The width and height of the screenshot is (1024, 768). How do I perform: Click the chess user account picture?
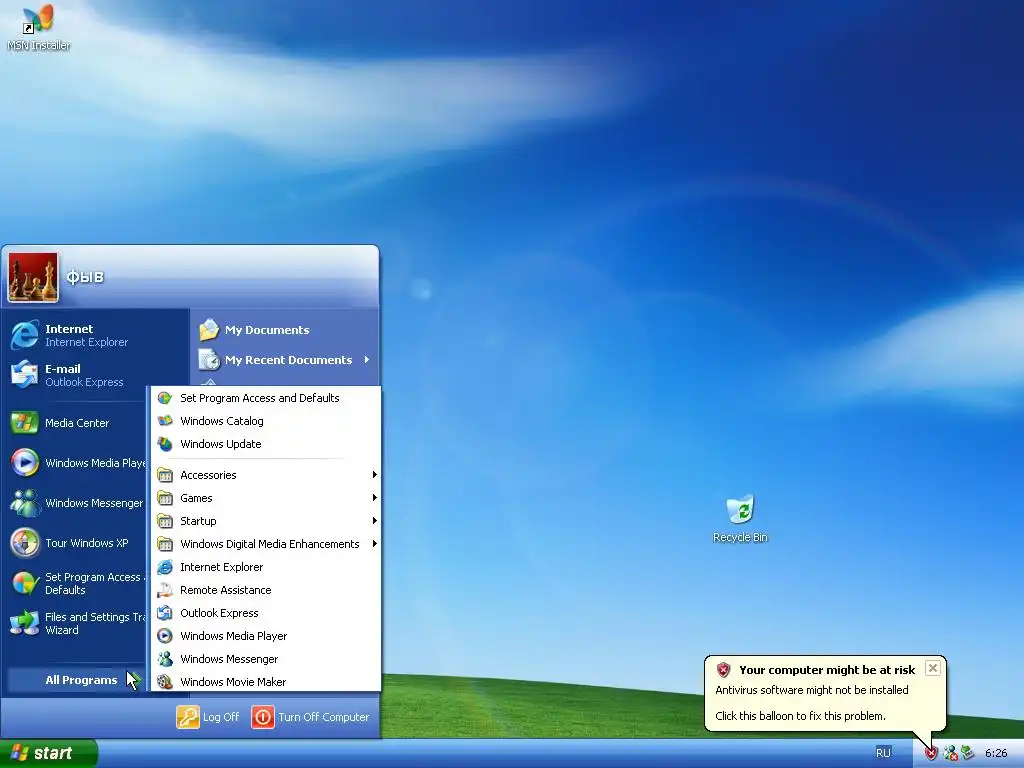click(33, 278)
